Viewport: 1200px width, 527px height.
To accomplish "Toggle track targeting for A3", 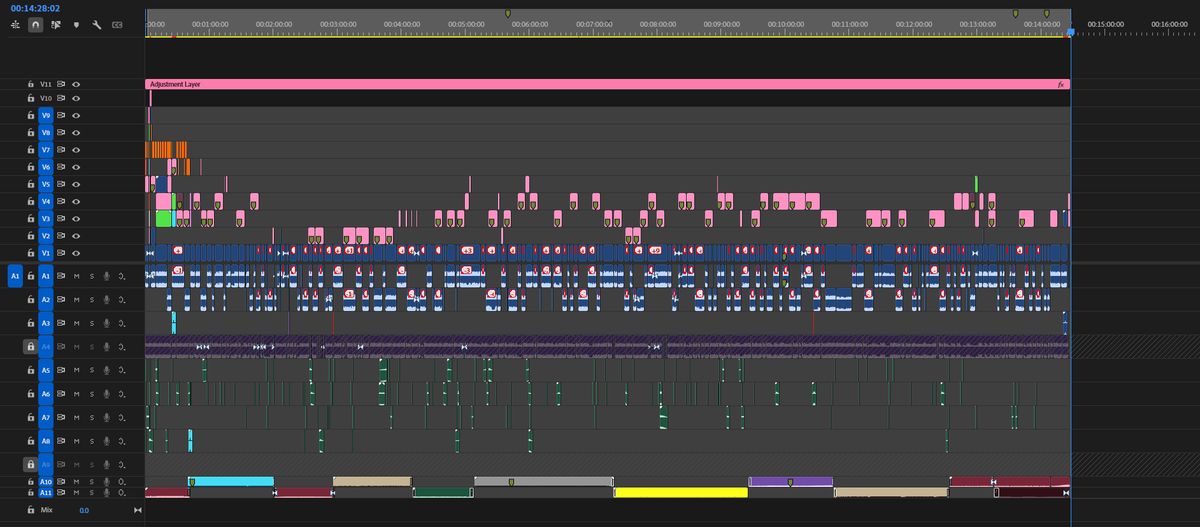I will 46,323.
